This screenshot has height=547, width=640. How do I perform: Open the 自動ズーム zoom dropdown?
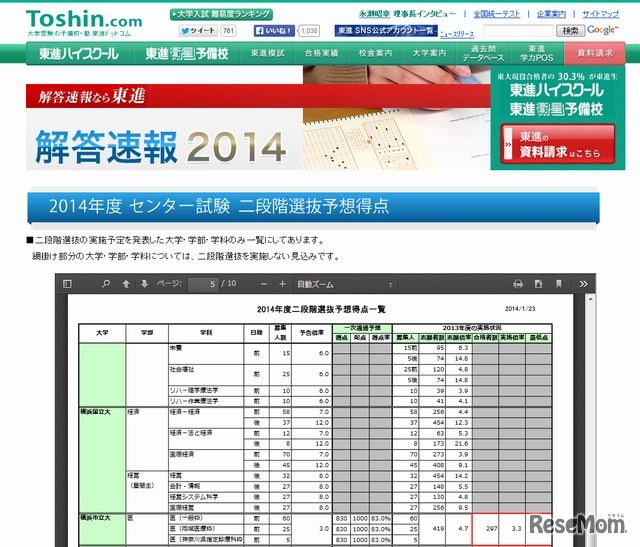click(345, 284)
